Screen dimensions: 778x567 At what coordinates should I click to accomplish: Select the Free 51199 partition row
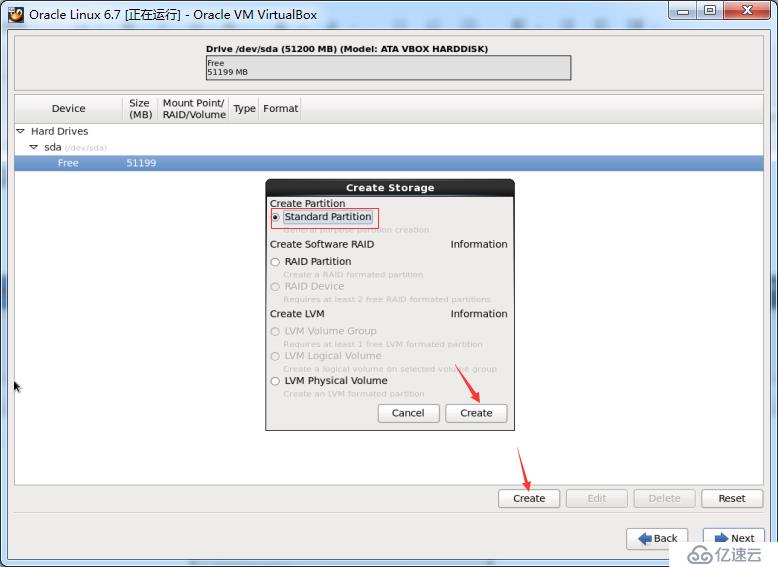389,163
